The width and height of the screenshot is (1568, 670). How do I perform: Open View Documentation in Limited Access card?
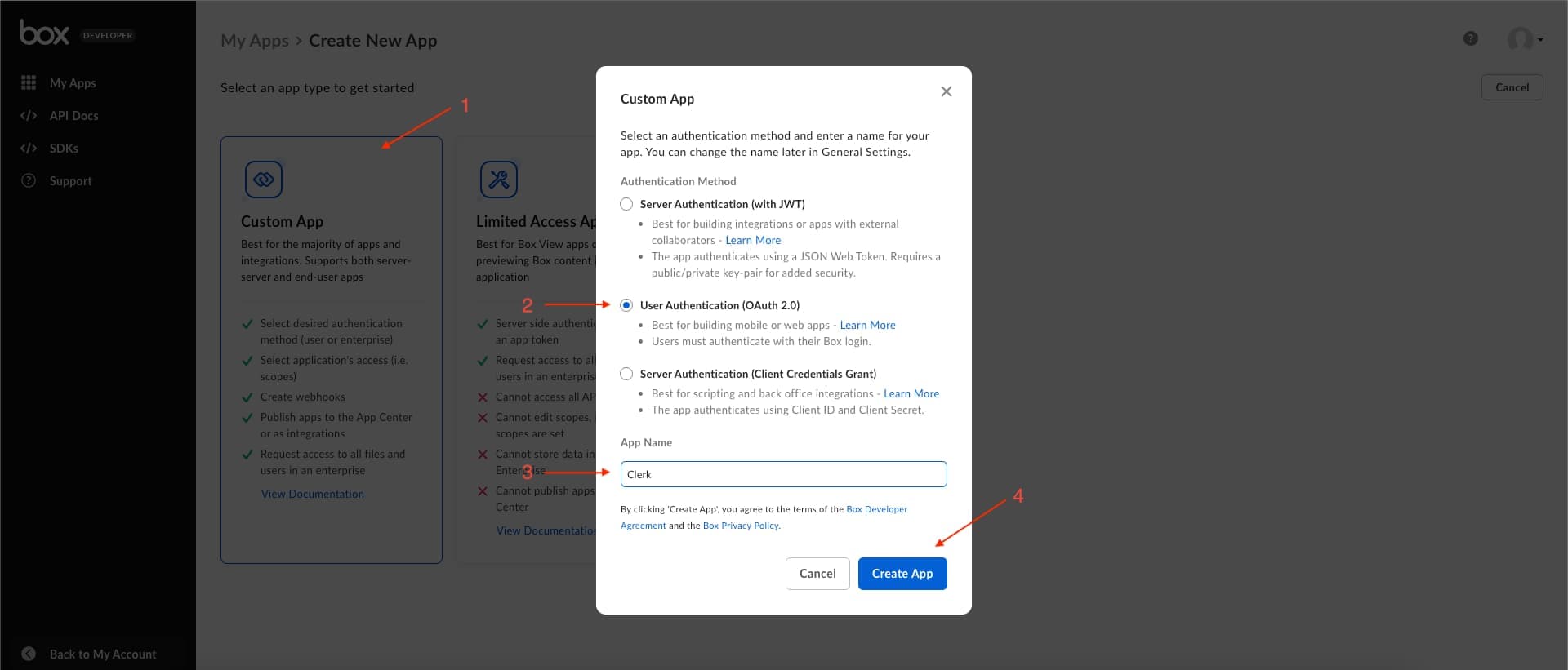coord(546,530)
